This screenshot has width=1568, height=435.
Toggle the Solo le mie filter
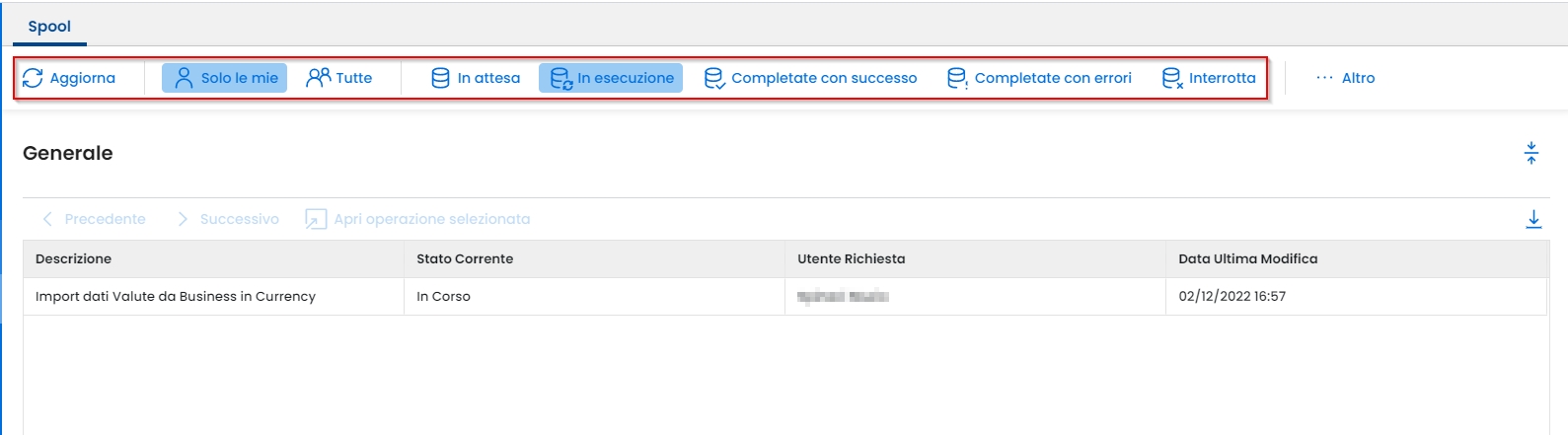225,78
